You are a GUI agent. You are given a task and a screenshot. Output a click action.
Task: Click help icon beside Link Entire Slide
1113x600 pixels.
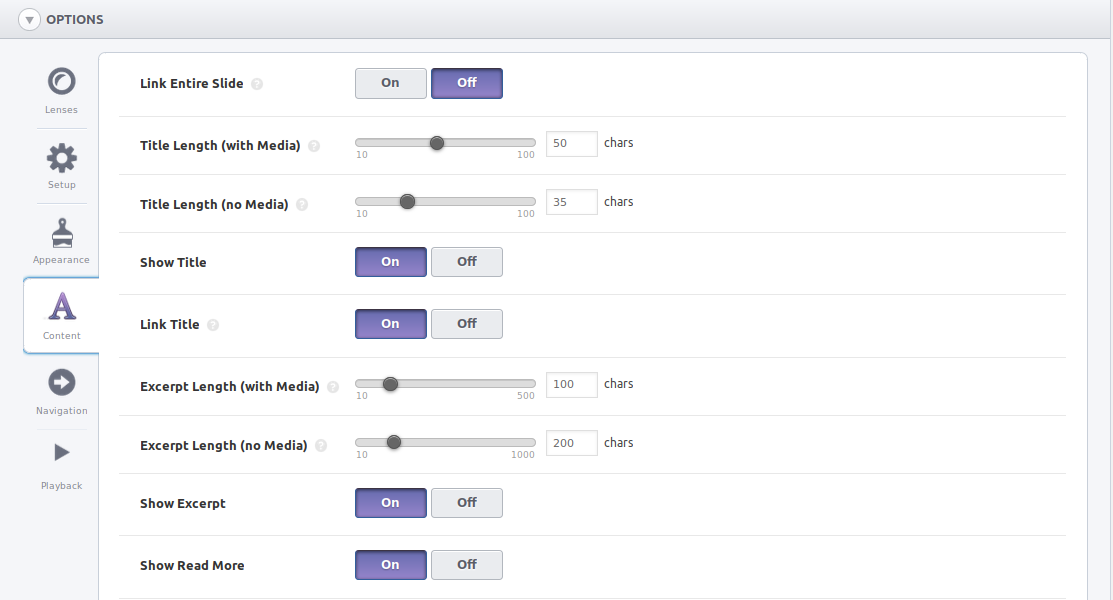coord(257,84)
